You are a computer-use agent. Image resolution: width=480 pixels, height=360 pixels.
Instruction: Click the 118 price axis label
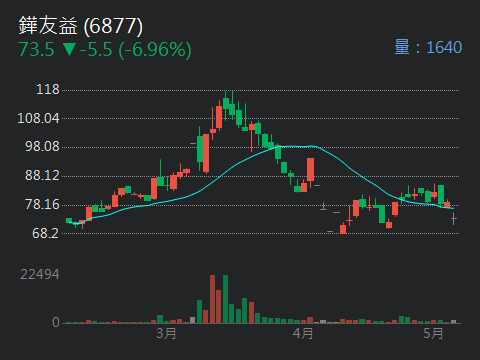pyautogui.click(x=48, y=89)
